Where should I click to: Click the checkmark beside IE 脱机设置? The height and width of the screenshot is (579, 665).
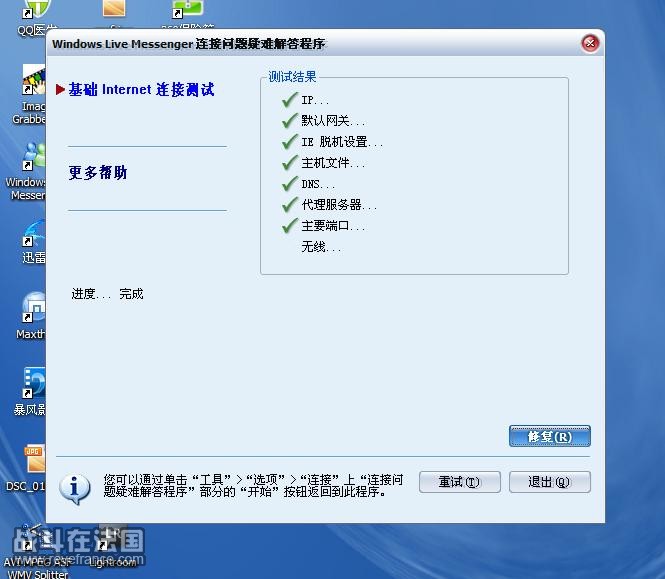click(290, 142)
